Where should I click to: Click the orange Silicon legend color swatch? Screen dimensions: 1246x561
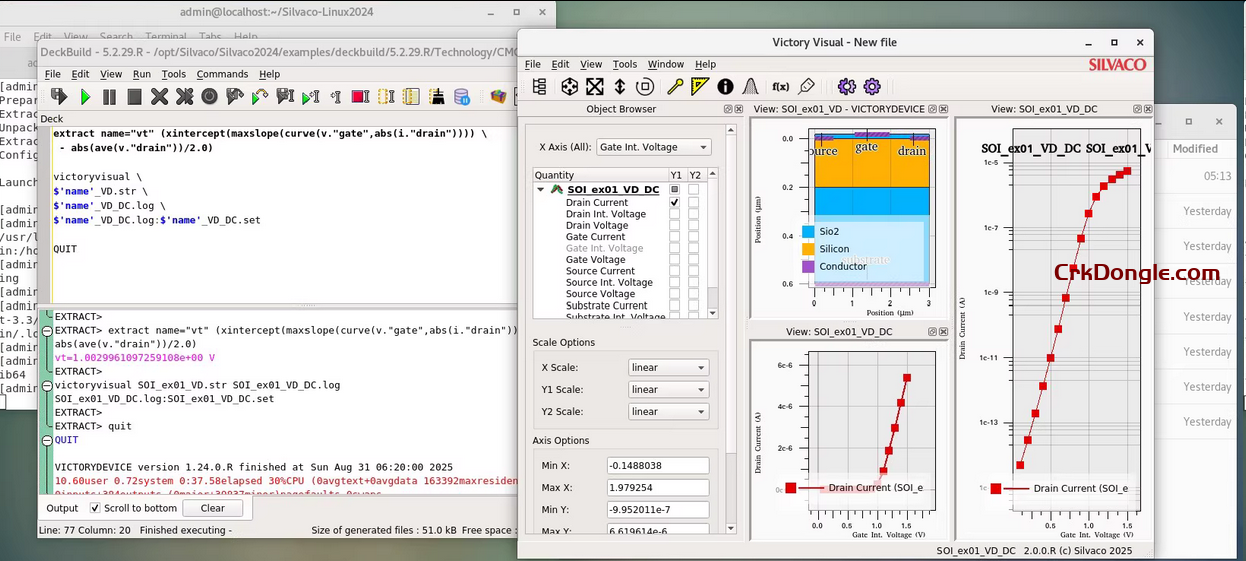808,249
